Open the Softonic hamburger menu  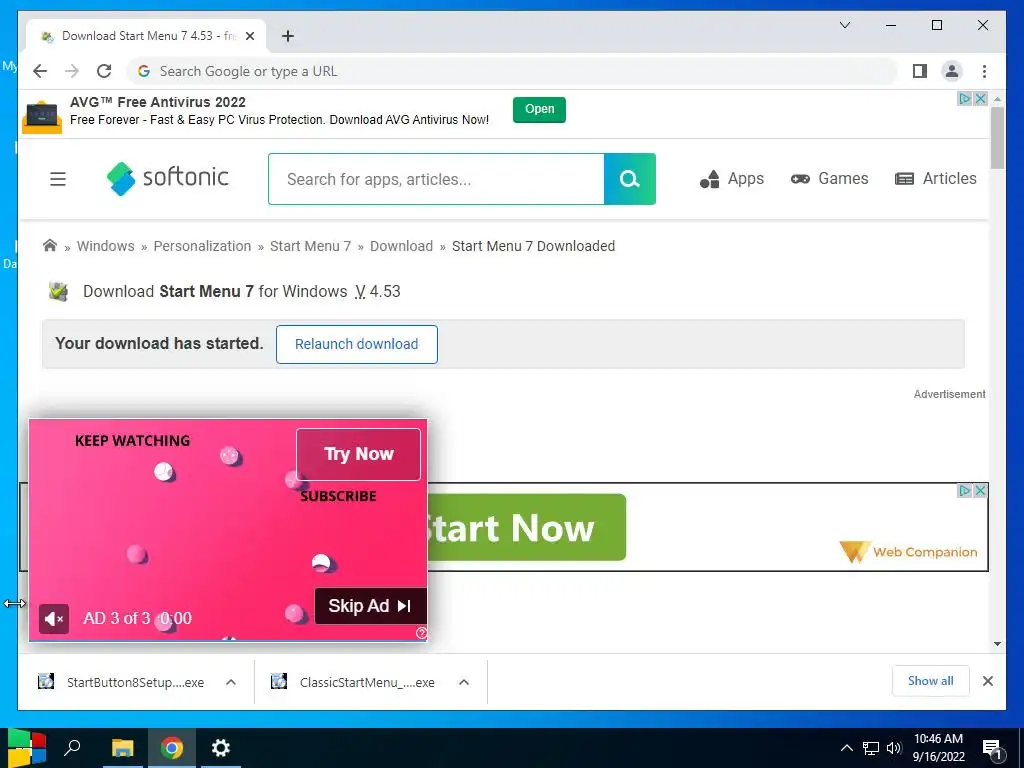(57, 178)
